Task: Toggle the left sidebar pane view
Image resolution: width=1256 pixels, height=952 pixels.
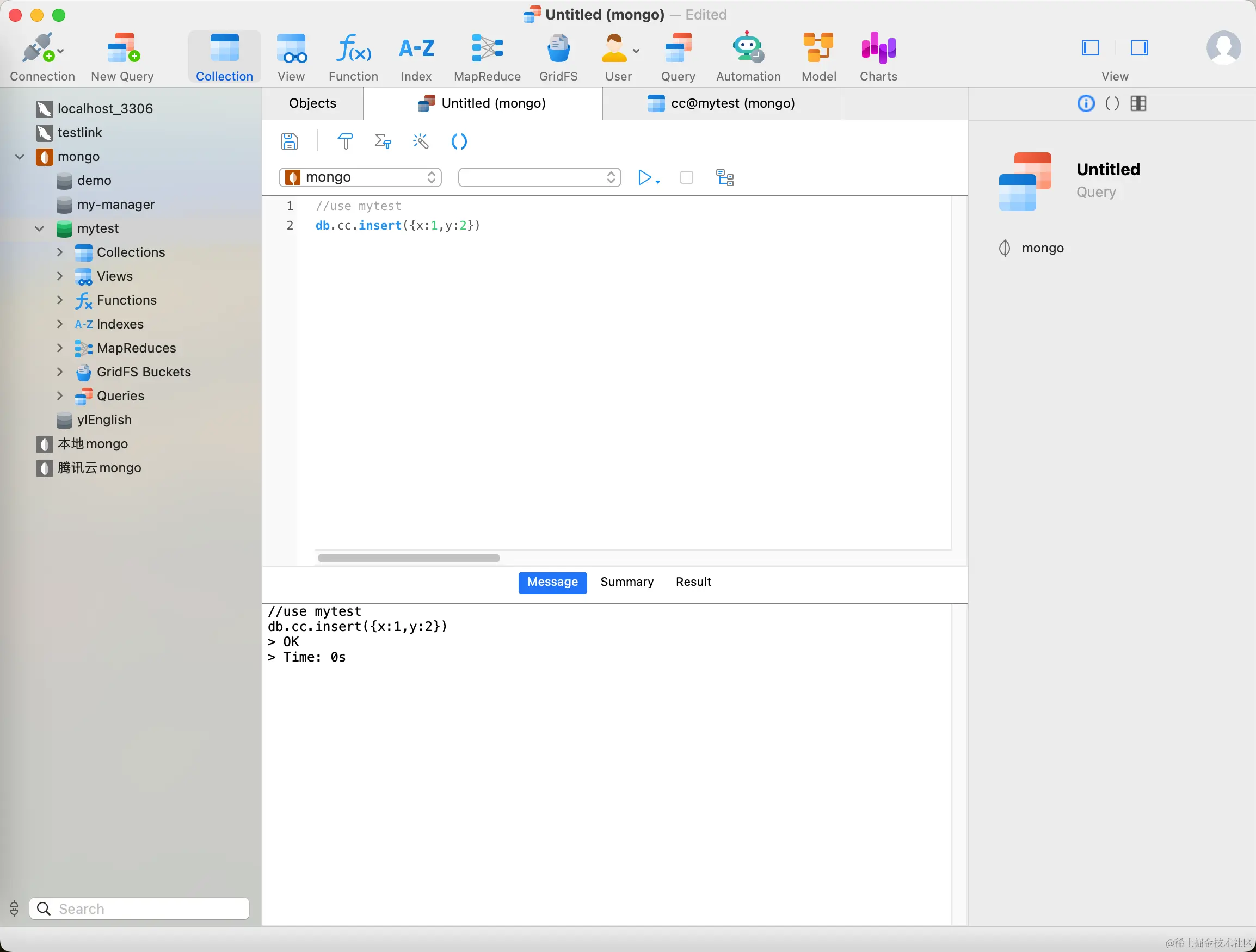Action: [x=1090, y=48]
